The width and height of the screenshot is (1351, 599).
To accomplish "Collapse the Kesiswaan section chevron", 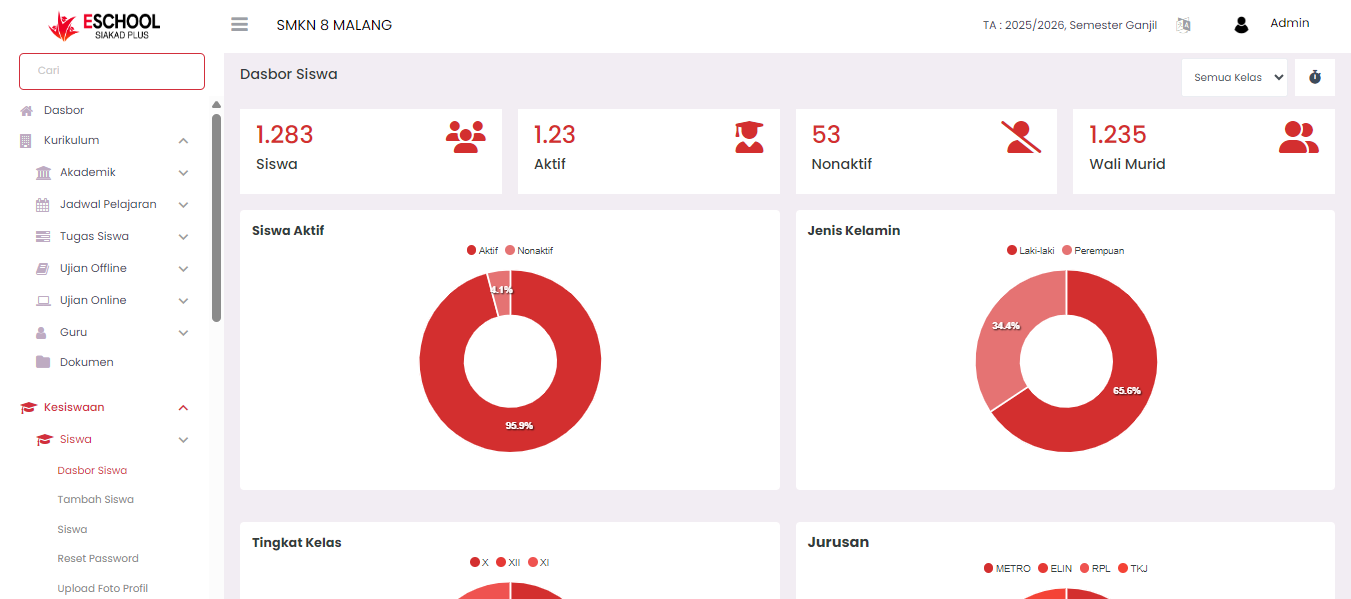I will pyautogui.click(x=183, y=408).
